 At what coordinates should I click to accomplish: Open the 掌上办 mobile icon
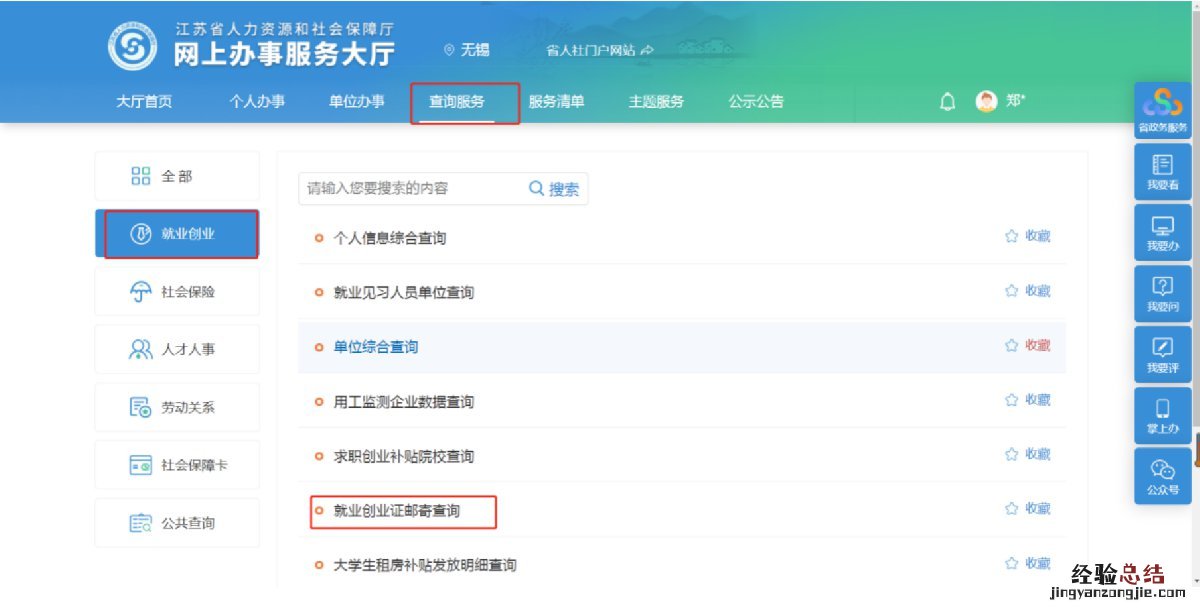click(x=1162, y=415)
